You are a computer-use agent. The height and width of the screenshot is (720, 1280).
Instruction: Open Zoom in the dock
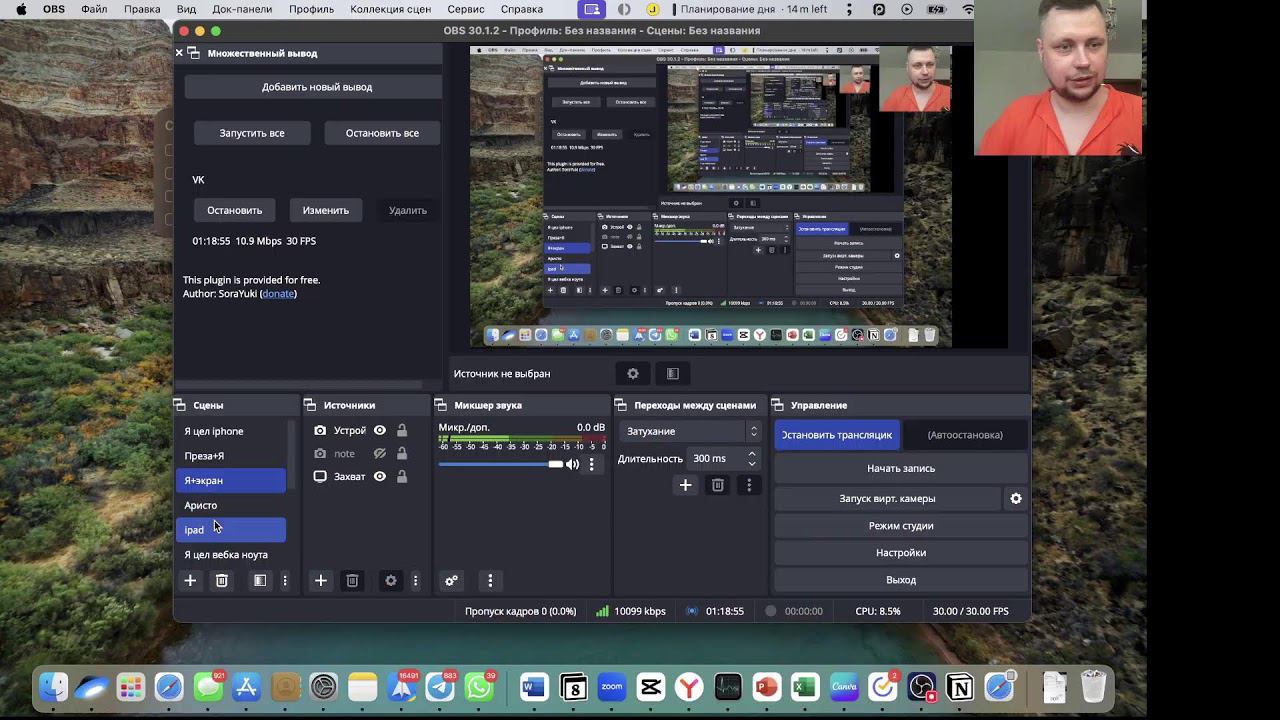pos(611,687)
